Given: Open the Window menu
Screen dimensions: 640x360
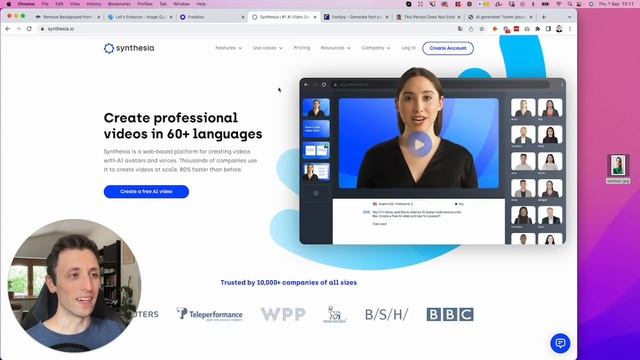Looking at the screenshot, I should 181,4.
